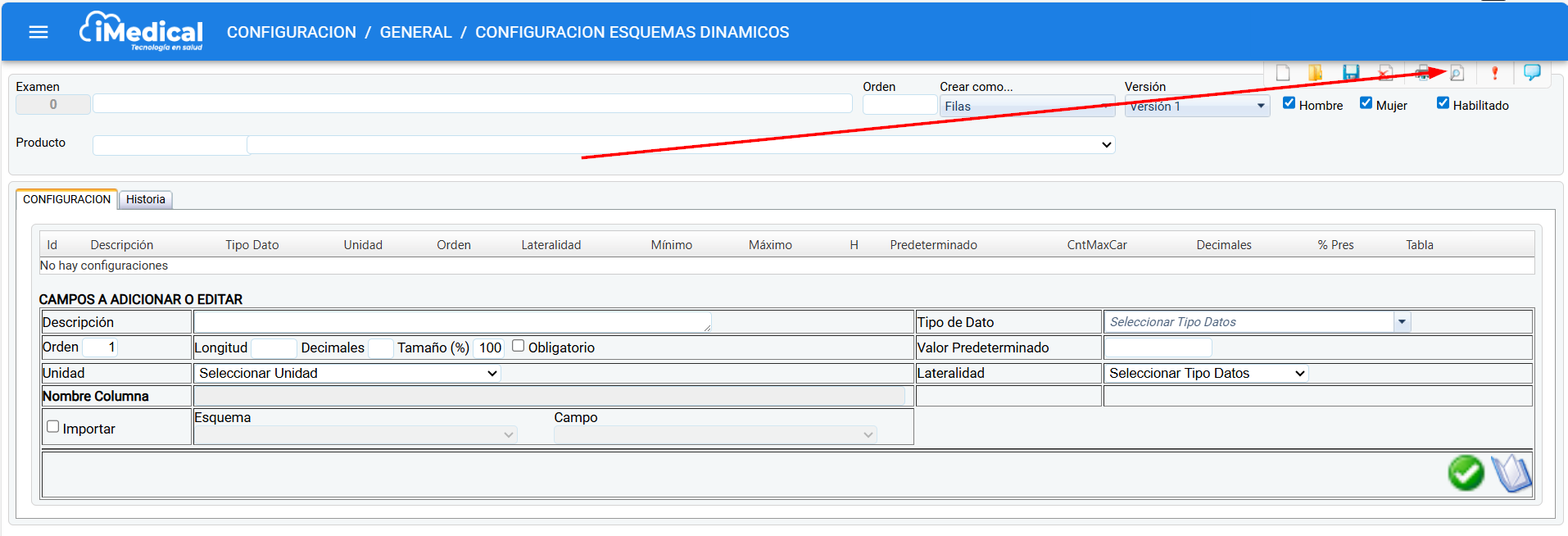Confirm field with the green checkmark icon
Viewport: 1568px width, 536px height.
1466,473
